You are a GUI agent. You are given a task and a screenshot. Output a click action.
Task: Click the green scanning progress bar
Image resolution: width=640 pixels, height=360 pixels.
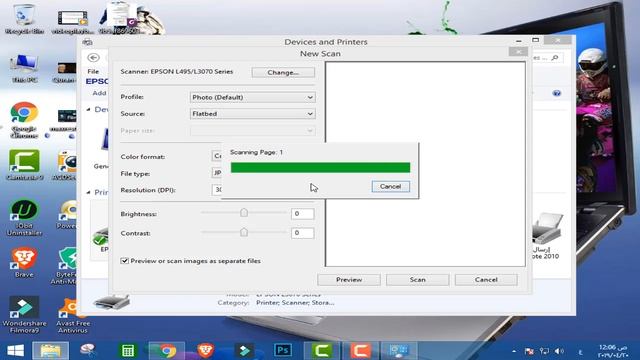coord(320,167)
